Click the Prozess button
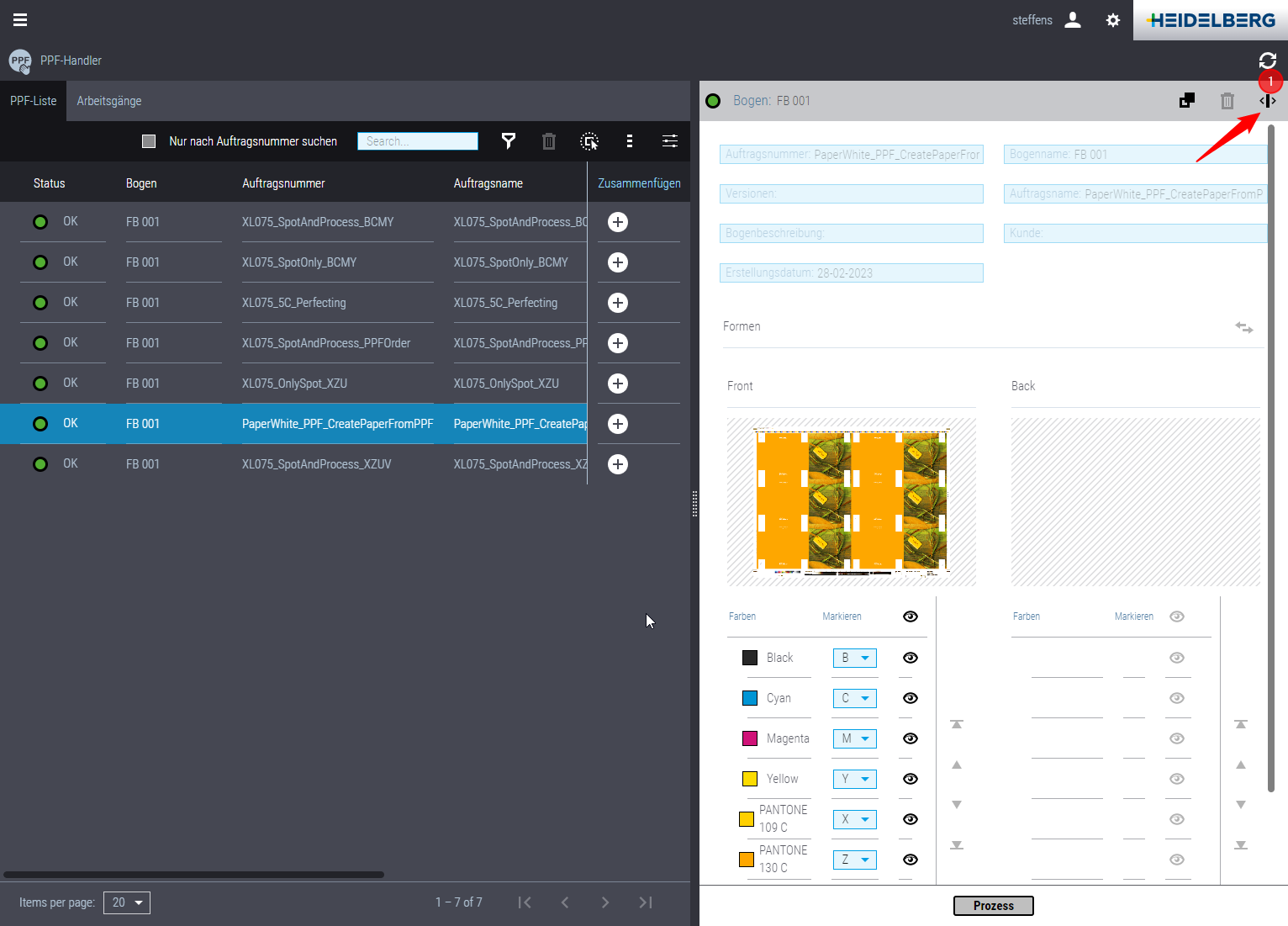Image resolution: width=1288 pixels, height=926 pixels. [x=993, y=905]
